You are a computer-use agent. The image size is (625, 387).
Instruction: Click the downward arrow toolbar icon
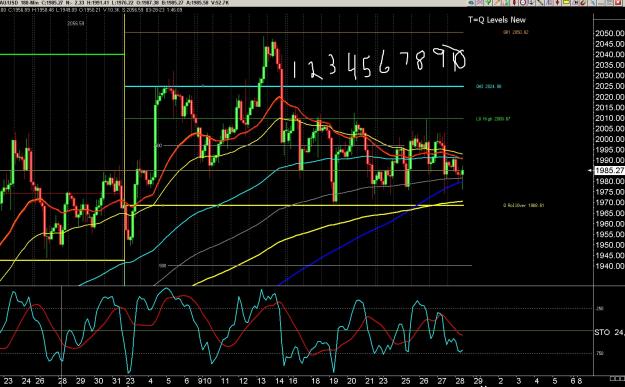click(531, 2)
